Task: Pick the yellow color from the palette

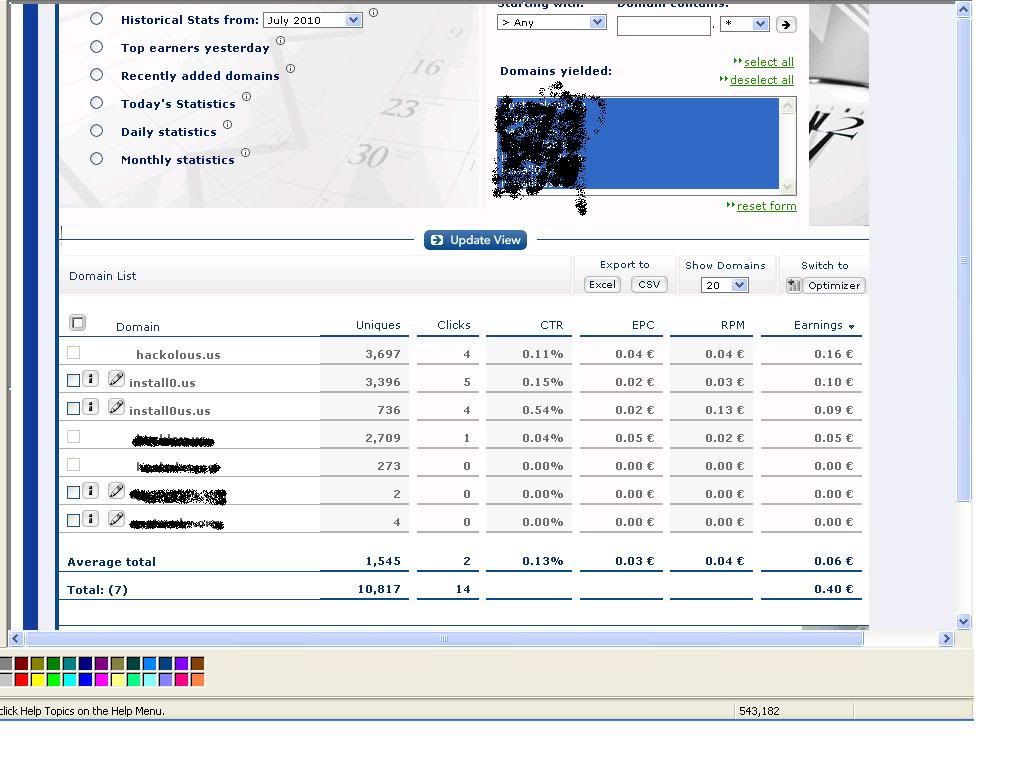Action: point(37,680)
